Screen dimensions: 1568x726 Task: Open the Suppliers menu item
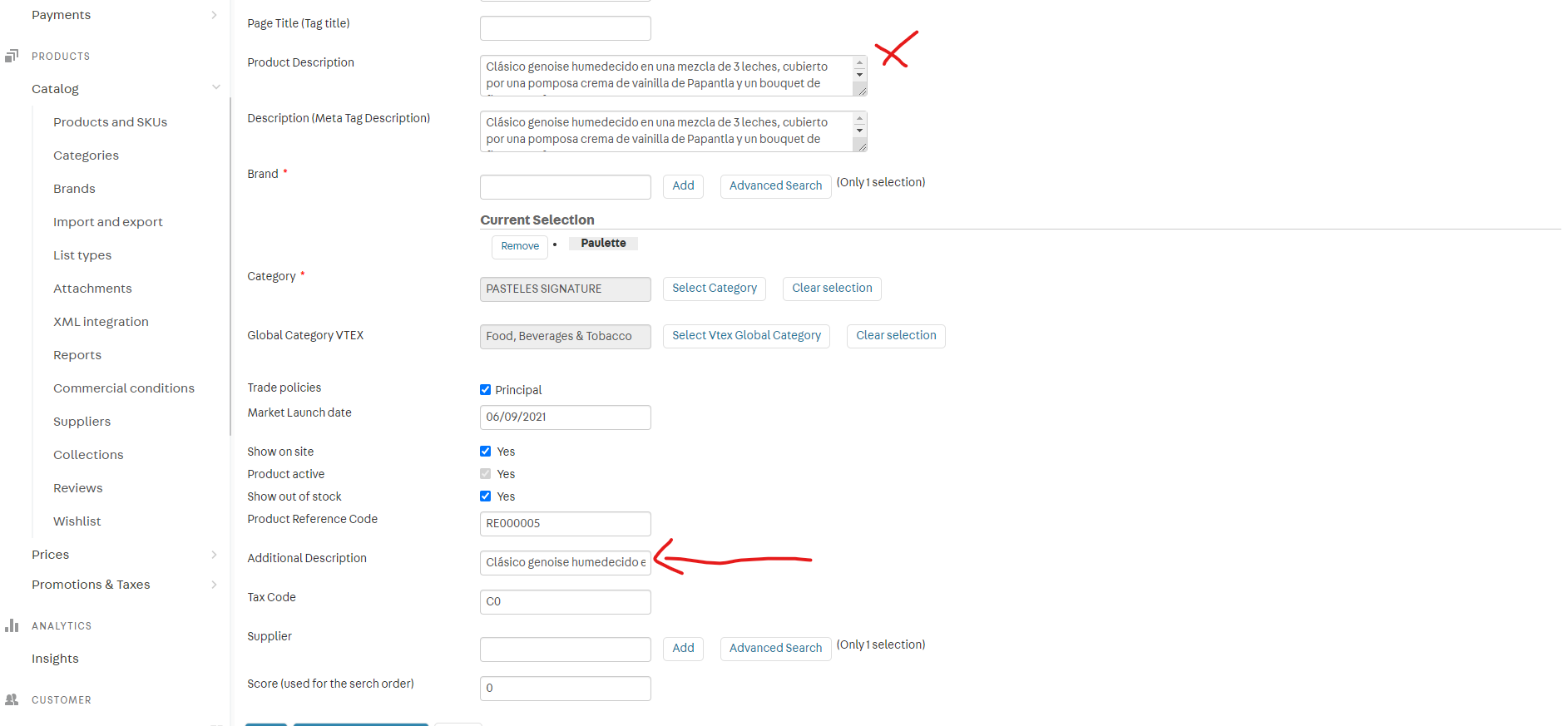coord(82,421)
